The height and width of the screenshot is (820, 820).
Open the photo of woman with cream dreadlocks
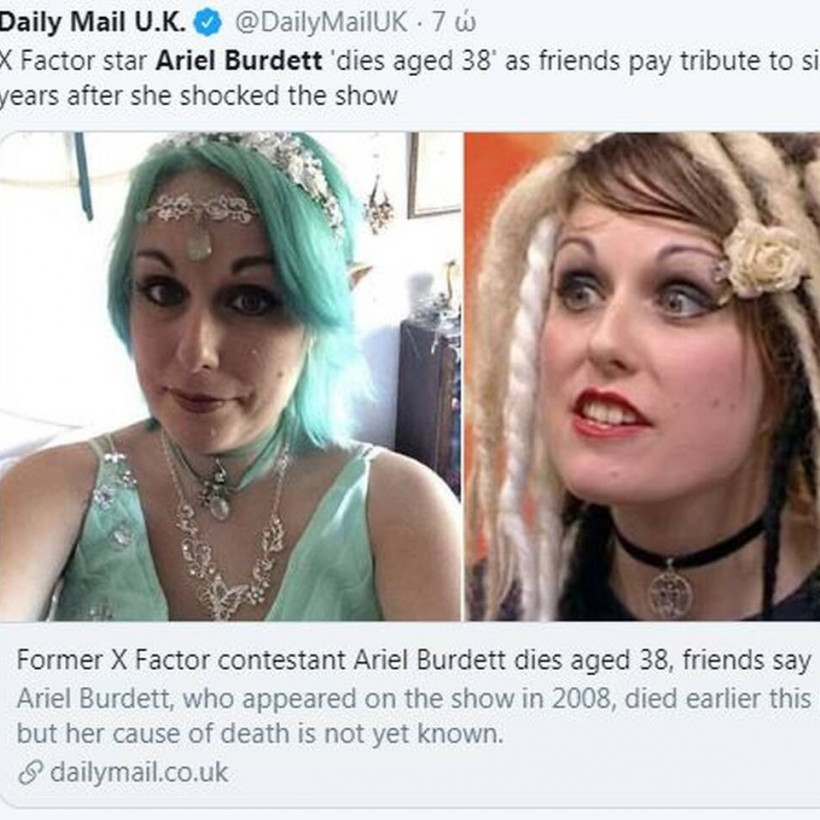point(643,377)
